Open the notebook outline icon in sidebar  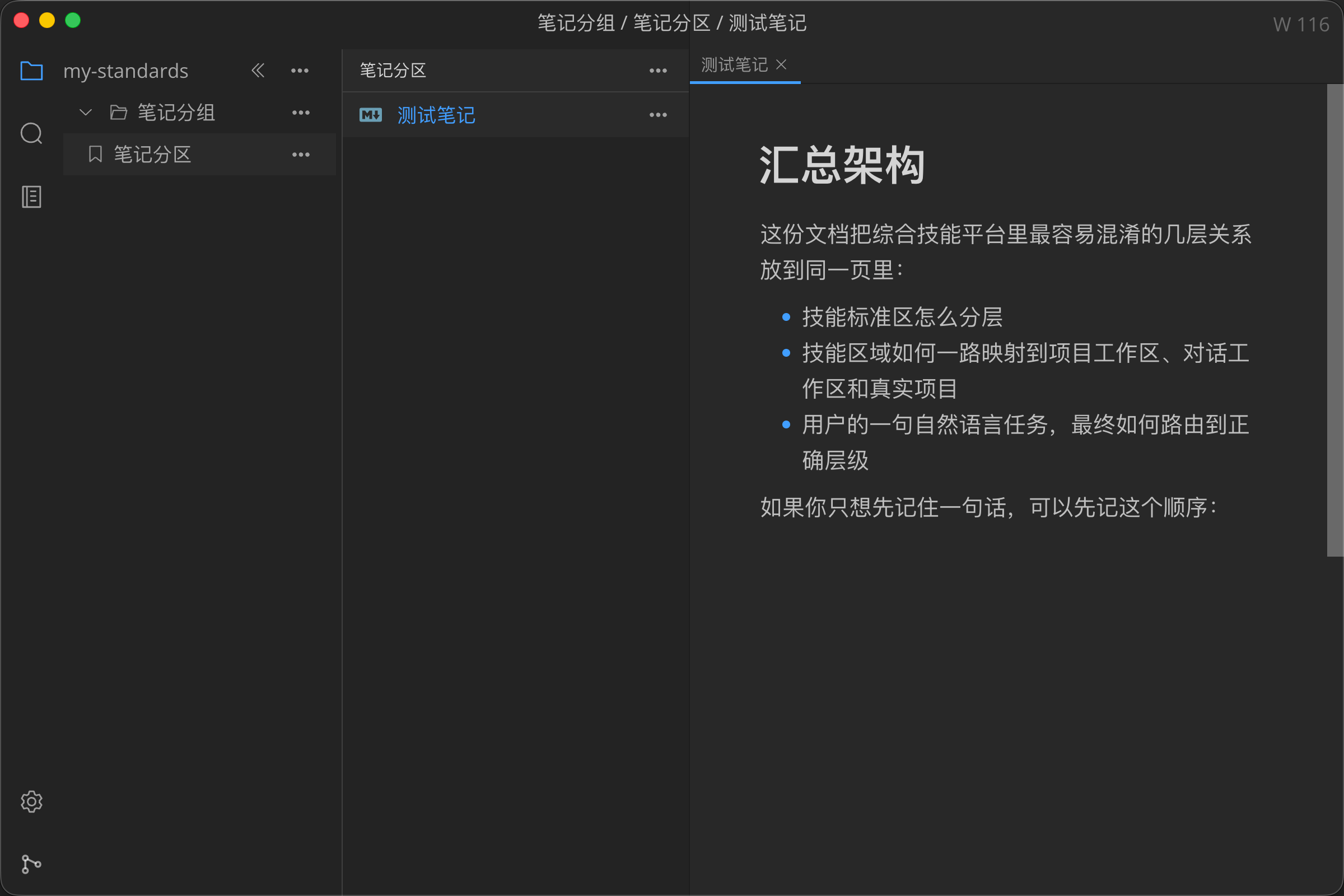point(31,197)
